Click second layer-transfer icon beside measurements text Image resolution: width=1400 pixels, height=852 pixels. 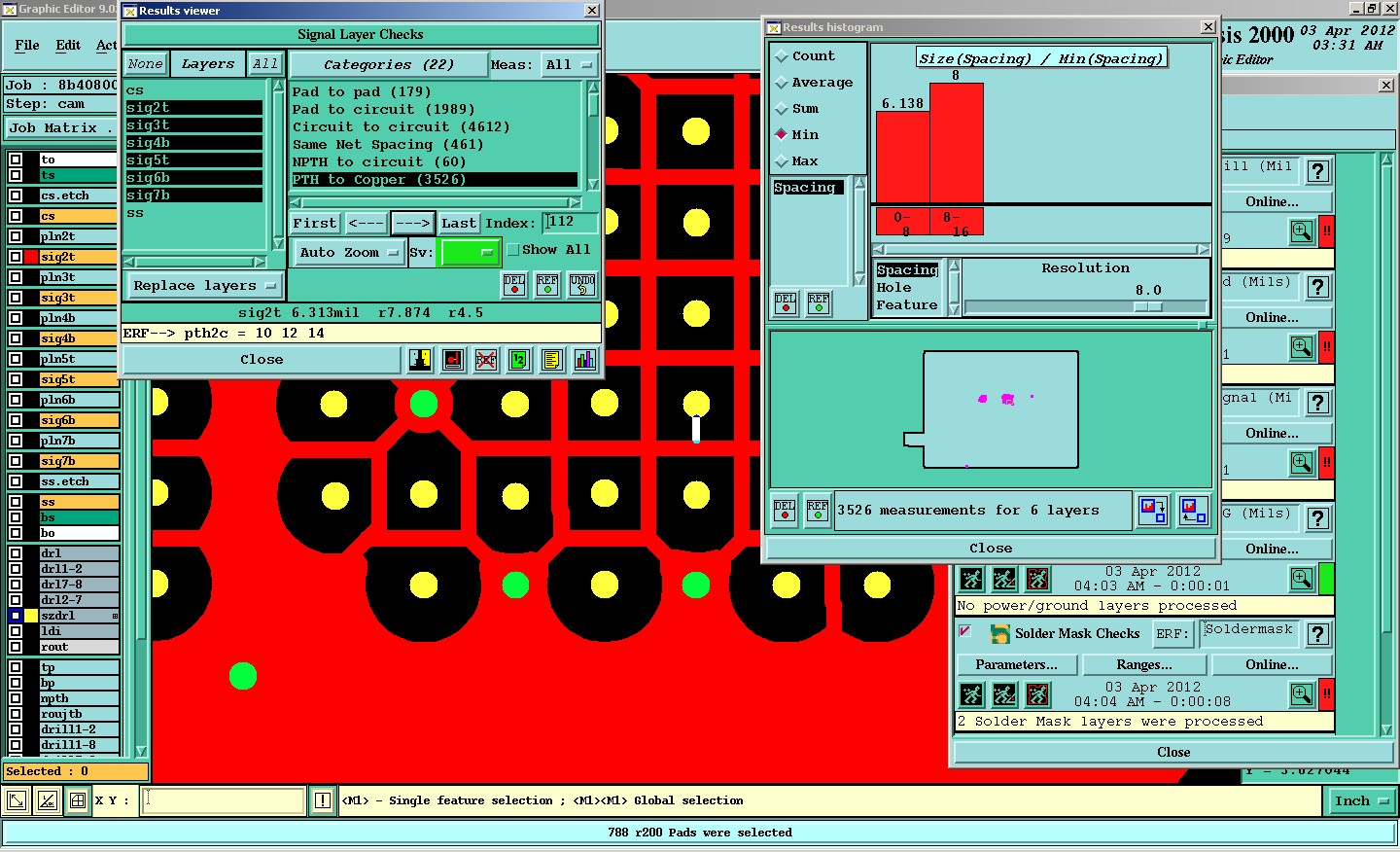coord(1193,511)
